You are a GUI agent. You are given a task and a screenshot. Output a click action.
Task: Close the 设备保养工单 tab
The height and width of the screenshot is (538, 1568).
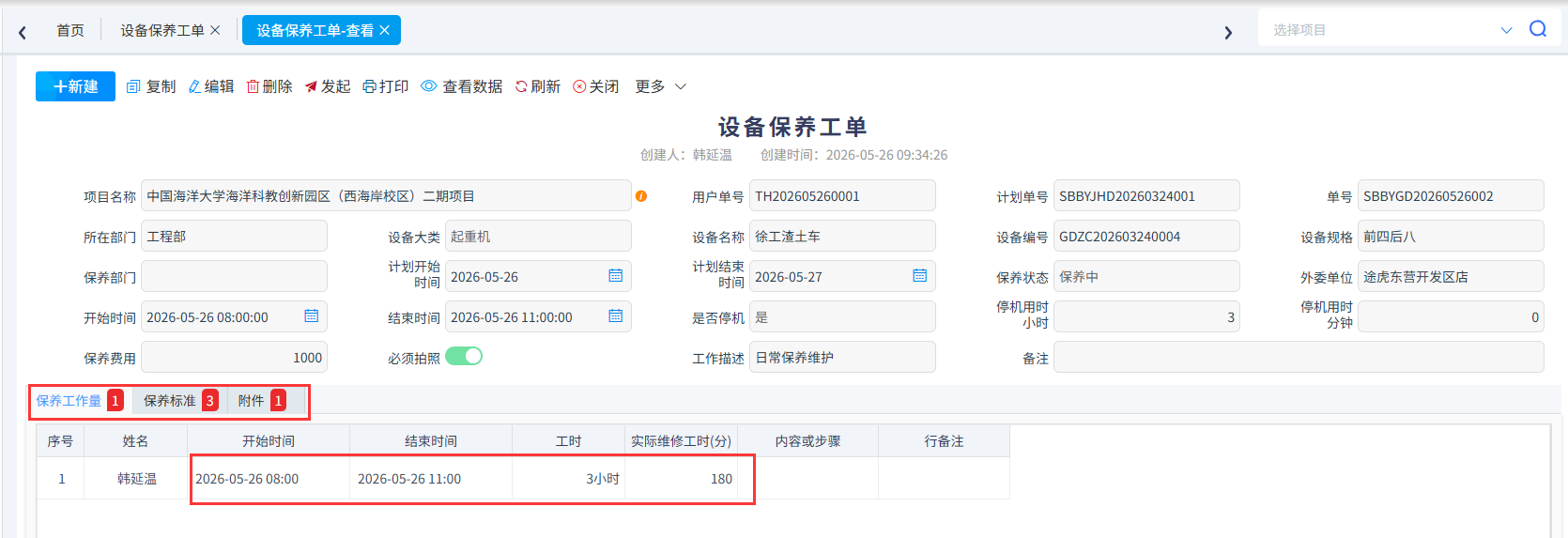click(215, 30)
